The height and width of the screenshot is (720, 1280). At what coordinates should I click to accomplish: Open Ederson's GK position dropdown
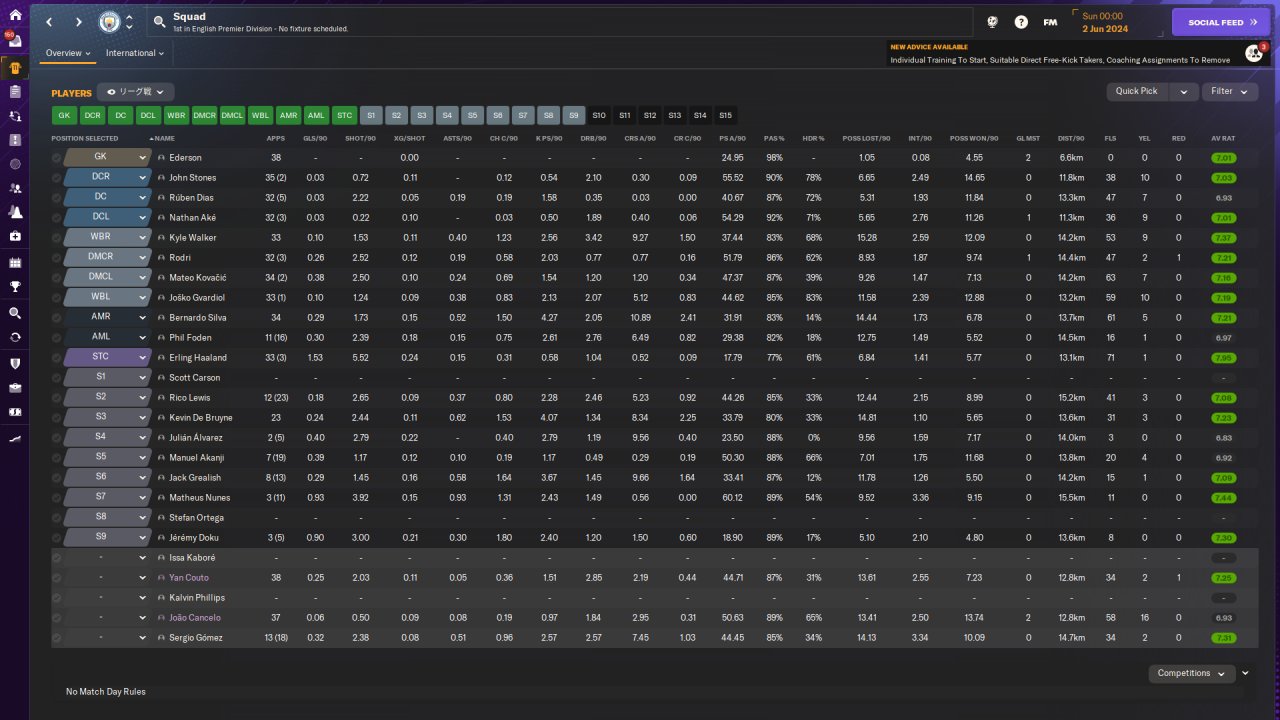106,157
